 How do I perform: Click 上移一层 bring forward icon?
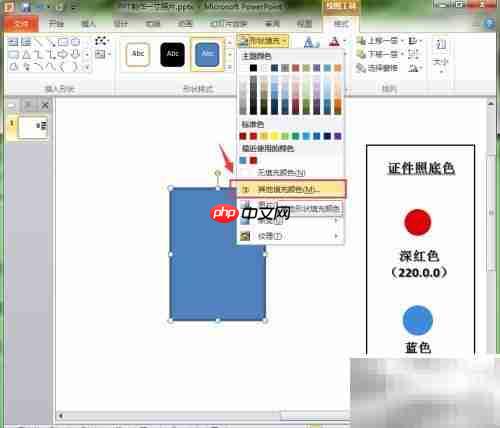(x=361, y=41)
